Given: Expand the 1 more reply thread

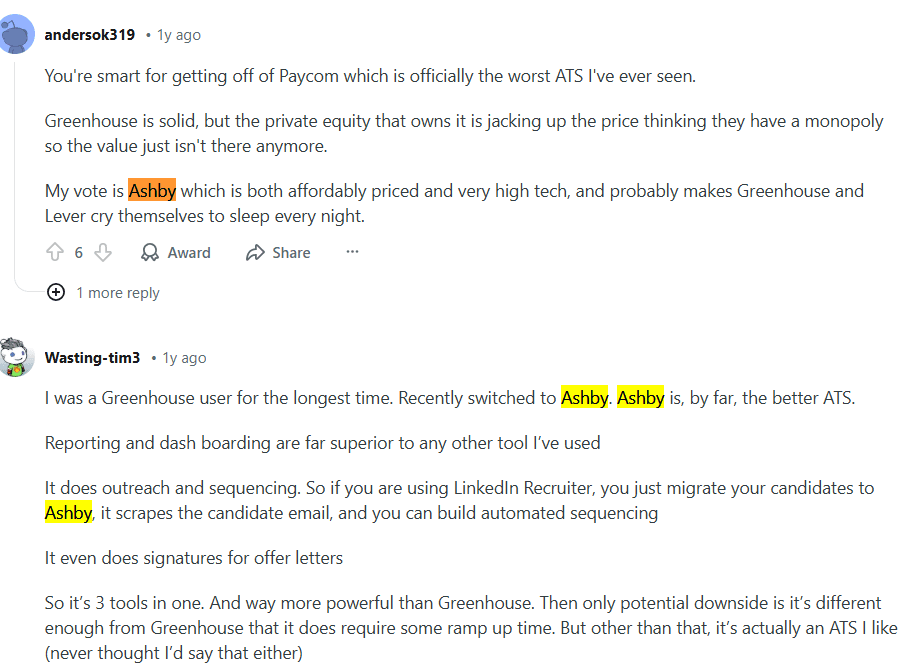Looking at the screenshot, I should click(x=56, y=293).
